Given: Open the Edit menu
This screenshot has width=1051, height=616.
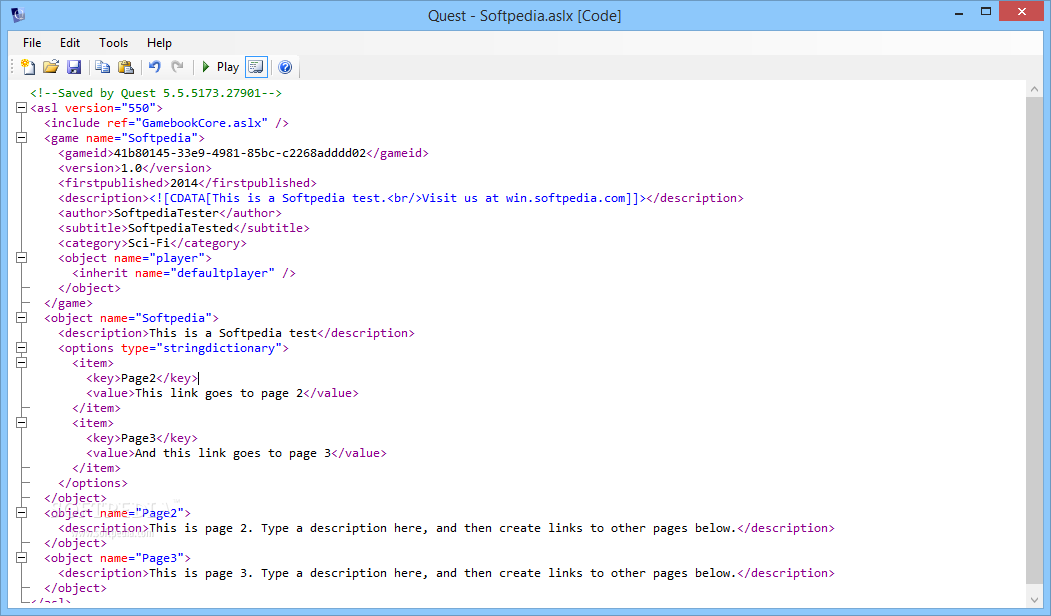Looking at the screenshot, I should click(x=70, y=43).
